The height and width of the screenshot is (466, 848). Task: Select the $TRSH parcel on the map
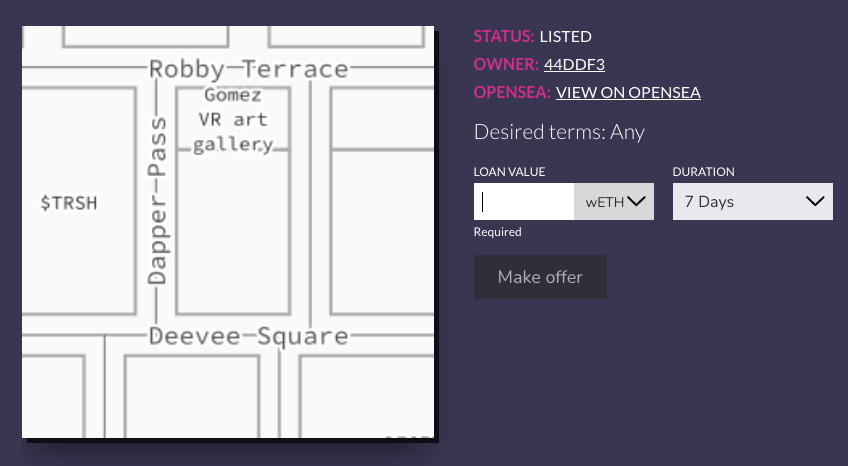69,203
